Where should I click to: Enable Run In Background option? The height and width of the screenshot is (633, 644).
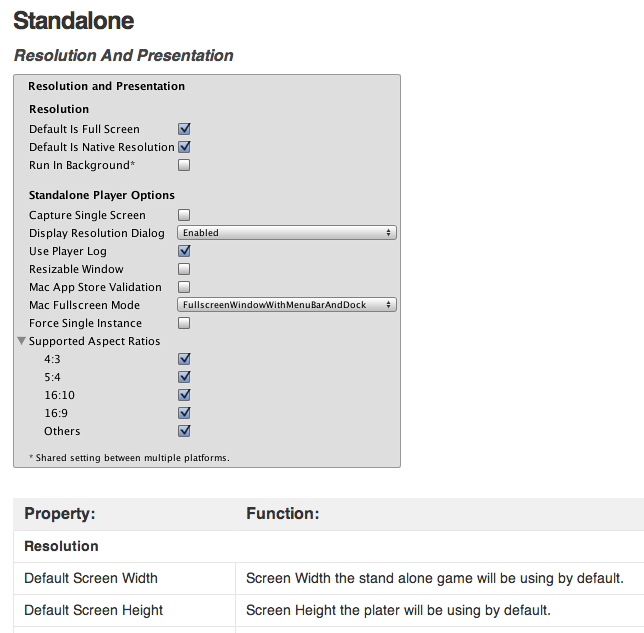tap(184, 165)
